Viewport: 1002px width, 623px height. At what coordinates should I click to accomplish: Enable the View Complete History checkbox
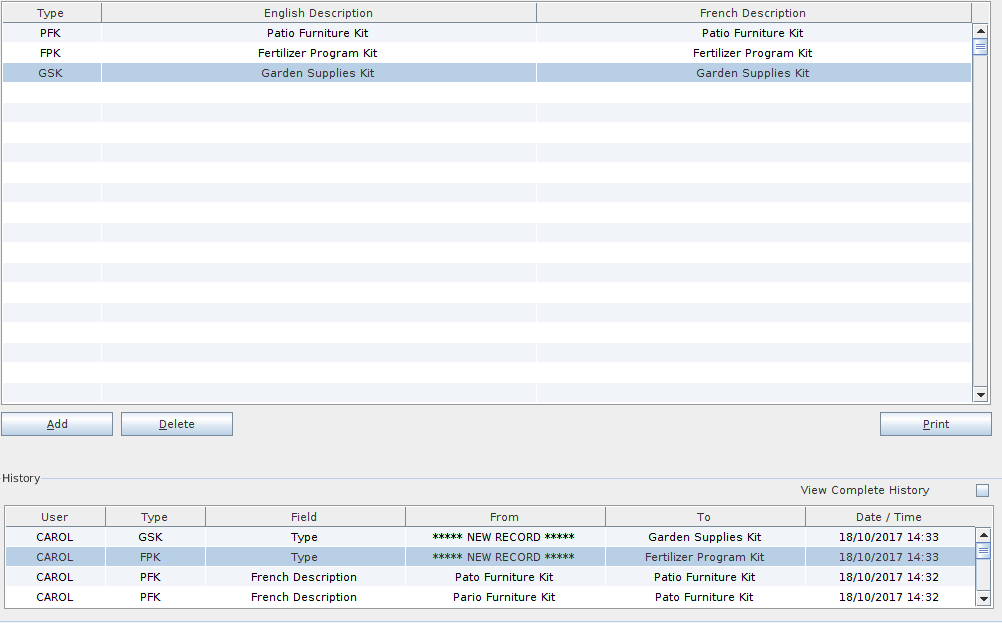[x=982, y=490]
